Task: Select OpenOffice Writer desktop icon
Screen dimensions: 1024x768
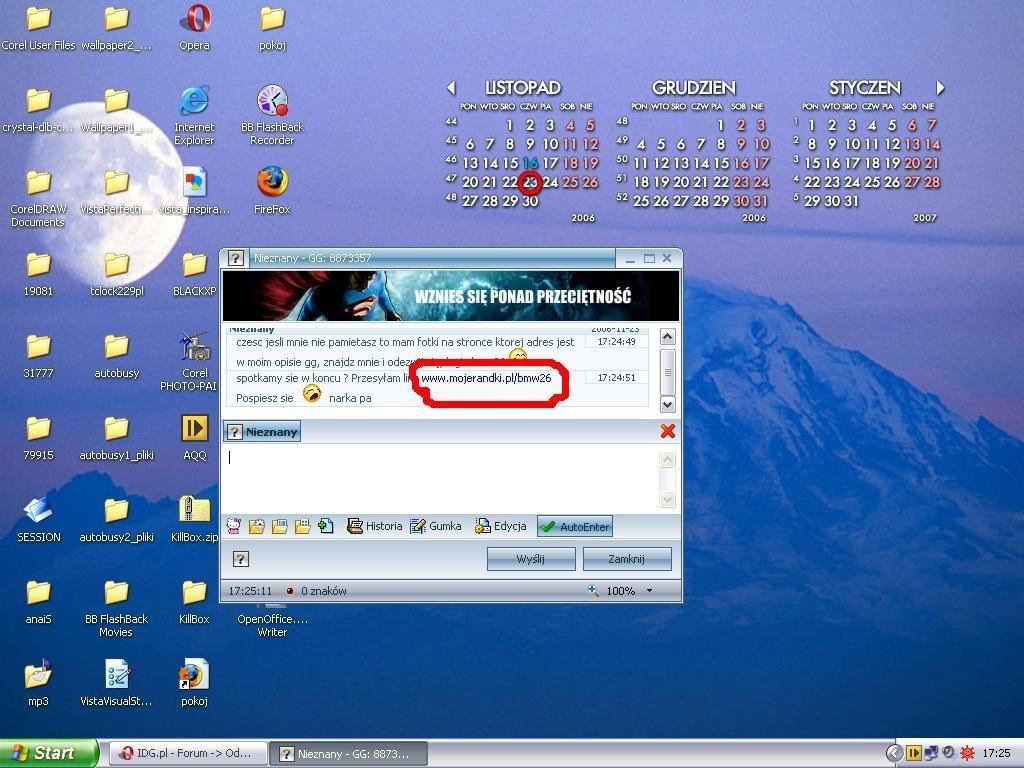Action: click(x=272, y=619)
